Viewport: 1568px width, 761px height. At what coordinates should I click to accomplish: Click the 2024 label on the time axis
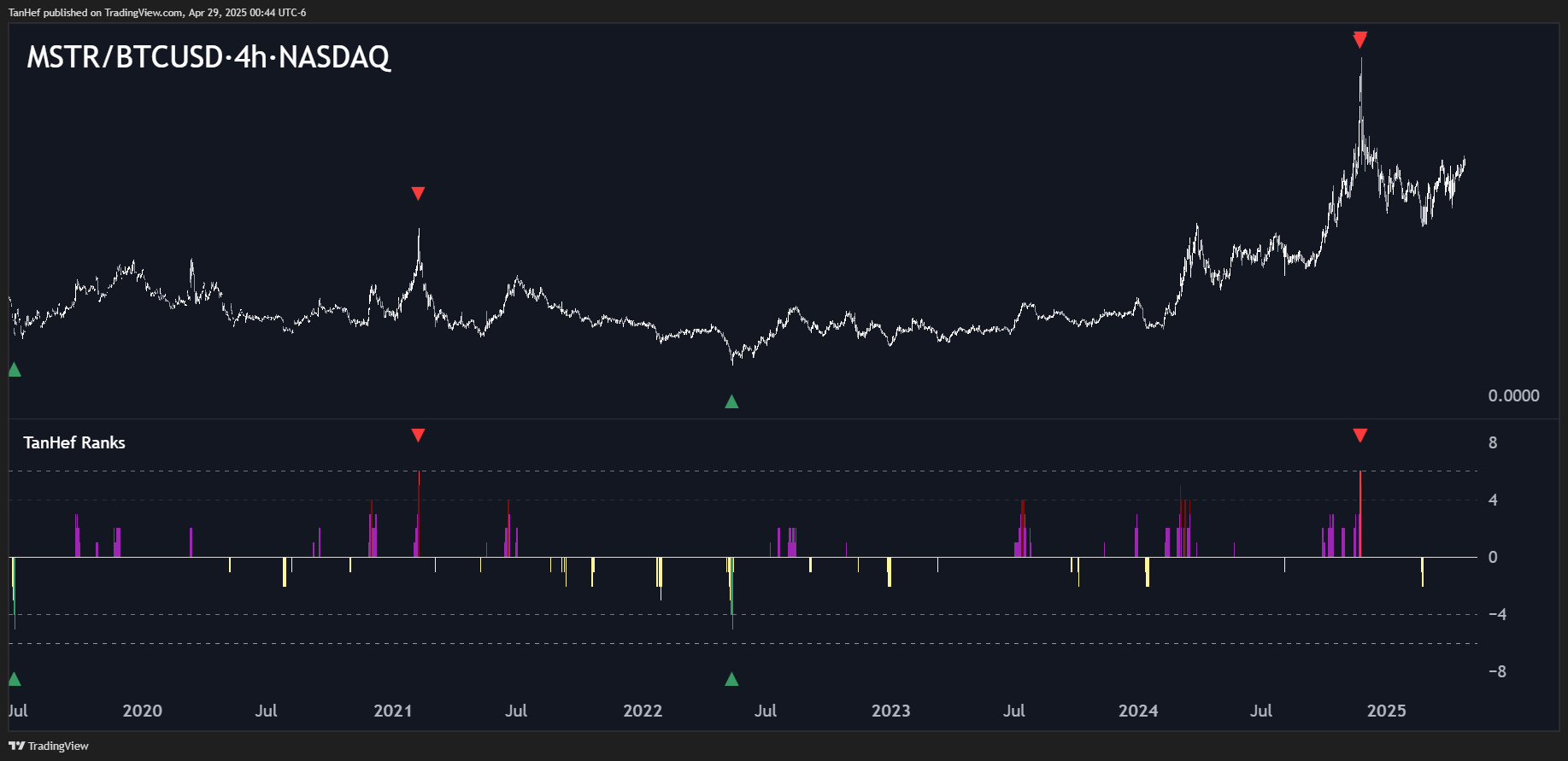[x=1139, y=711]
